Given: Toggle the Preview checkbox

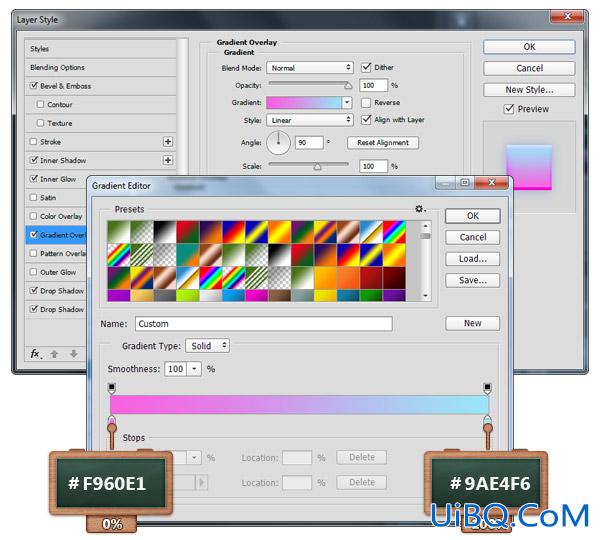Looking at the screenshot, I should pyautogui.click(x=509, y=109).
